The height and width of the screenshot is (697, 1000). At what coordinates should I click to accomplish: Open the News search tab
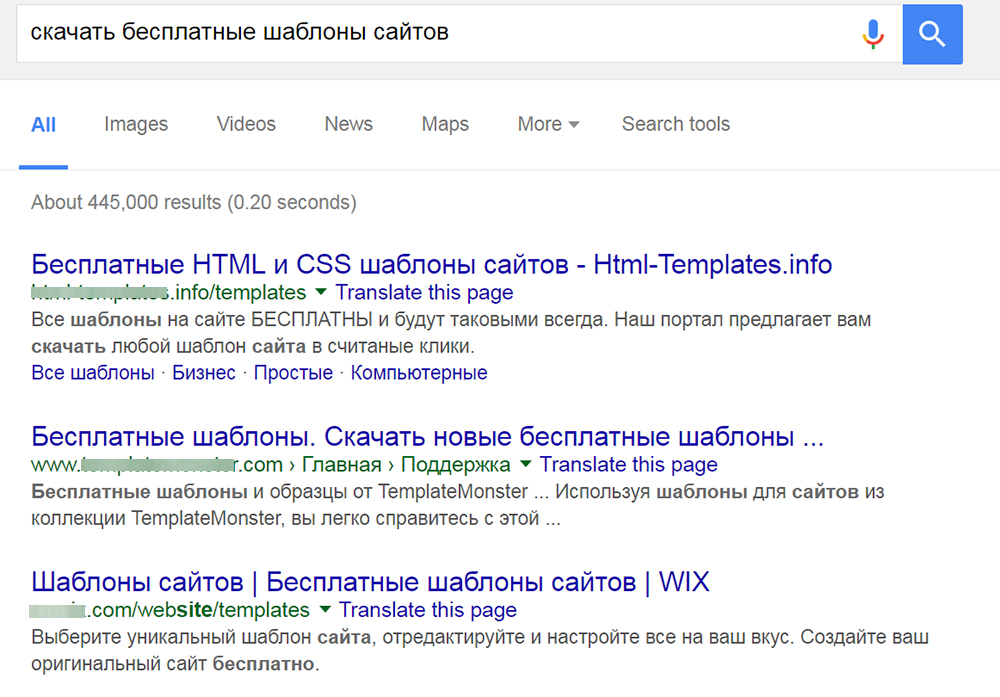point(348,124)
